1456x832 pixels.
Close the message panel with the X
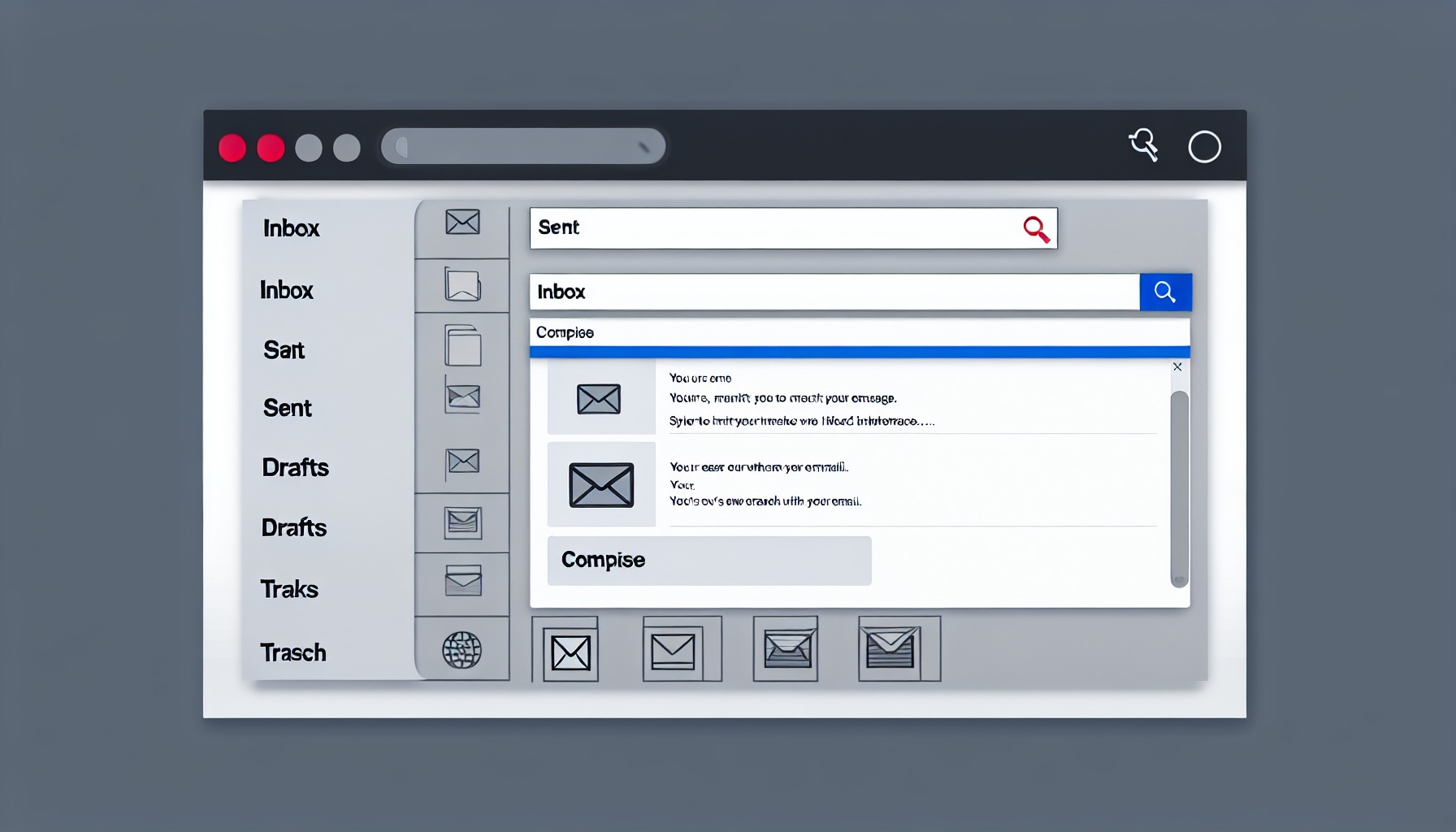[1177, 367]
